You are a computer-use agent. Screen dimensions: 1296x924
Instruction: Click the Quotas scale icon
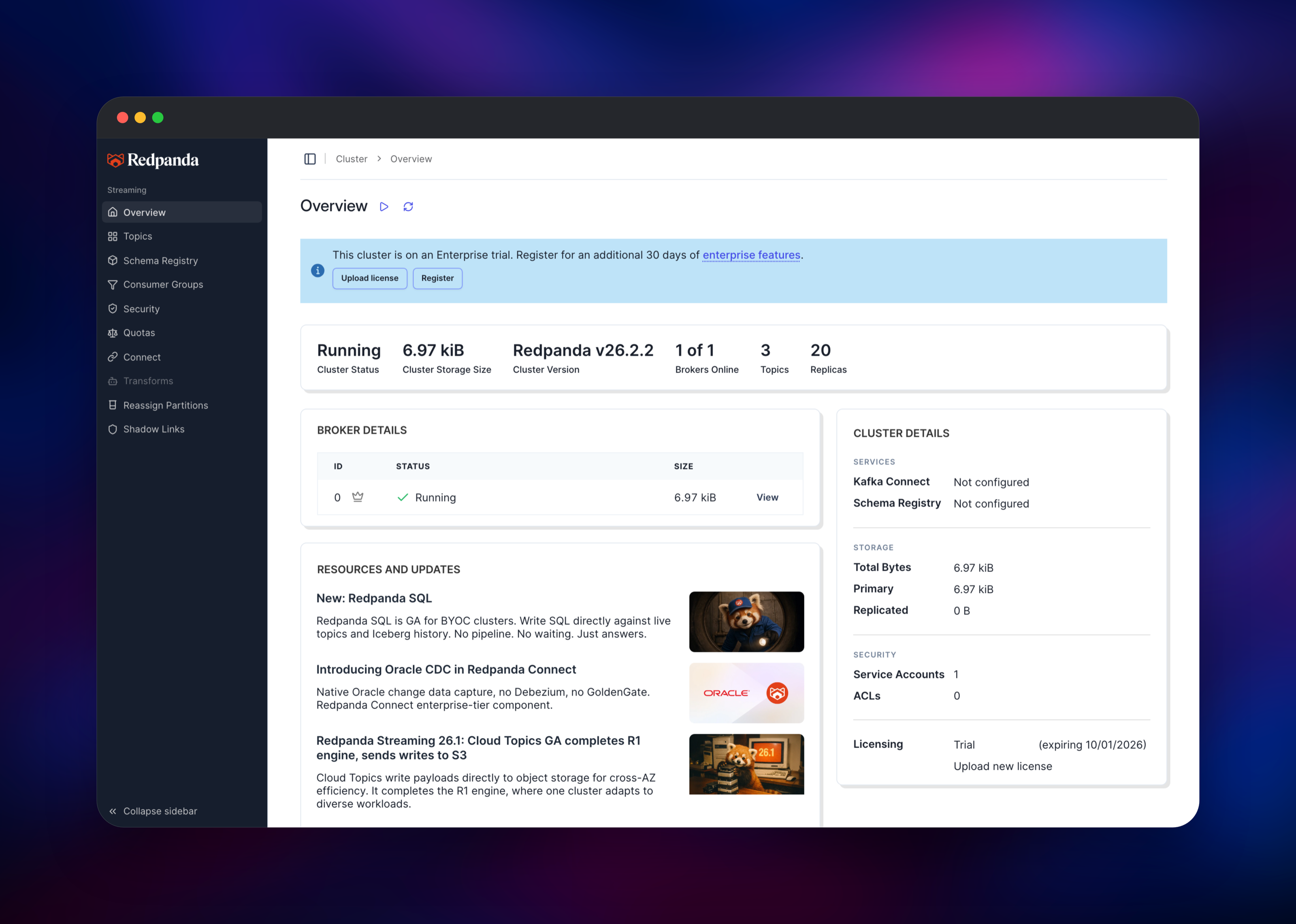(113, 333)
